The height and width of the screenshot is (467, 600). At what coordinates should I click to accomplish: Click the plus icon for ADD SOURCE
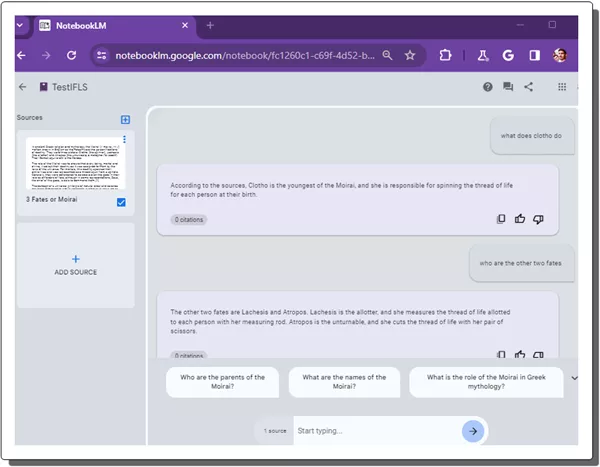76,259
